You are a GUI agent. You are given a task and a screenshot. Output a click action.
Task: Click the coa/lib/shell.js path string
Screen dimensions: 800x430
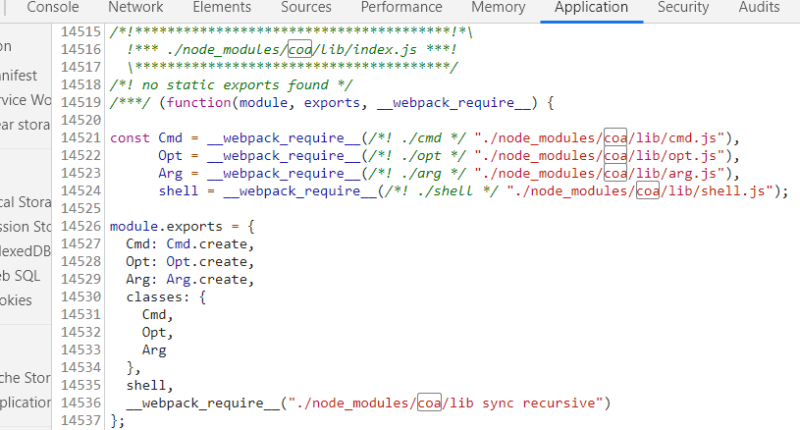coord(640,191)
